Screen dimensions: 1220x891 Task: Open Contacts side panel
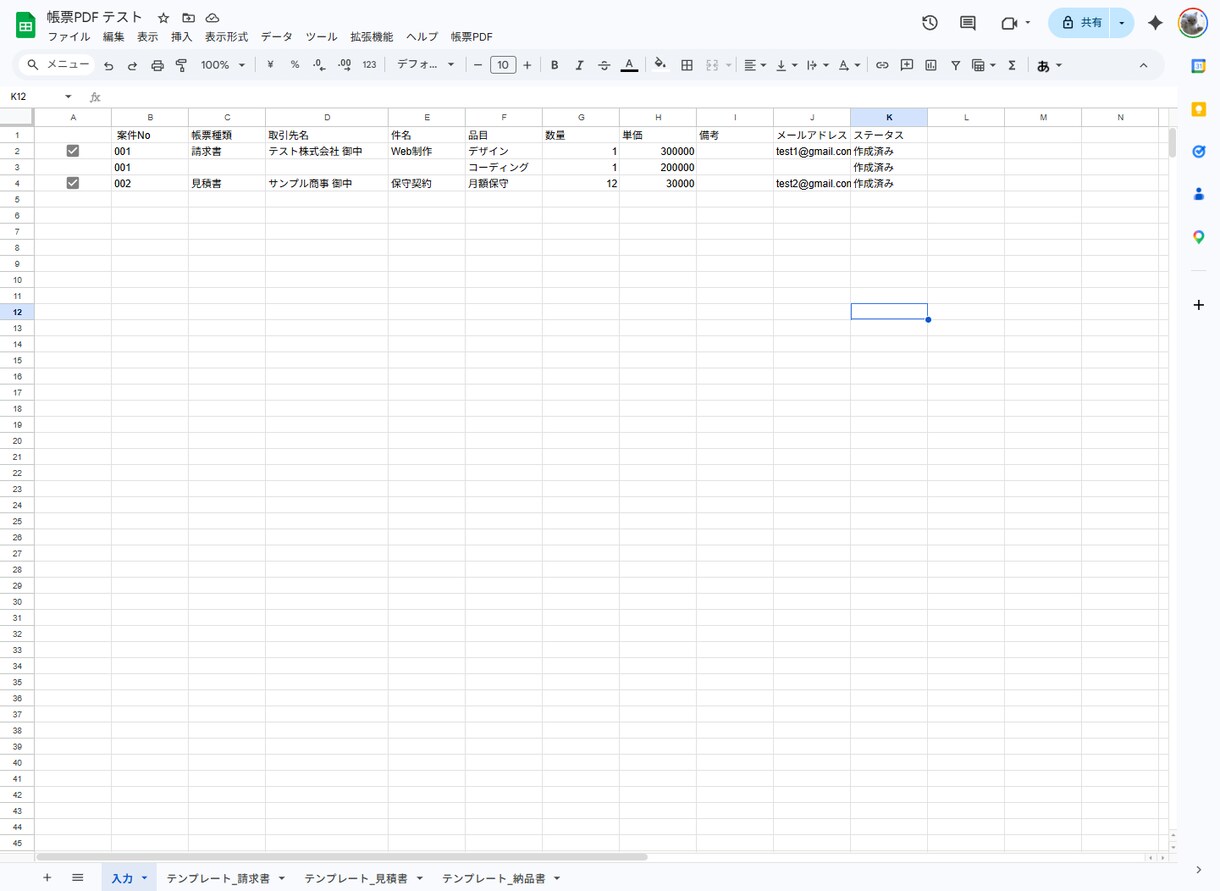(x=1199, y=194)
